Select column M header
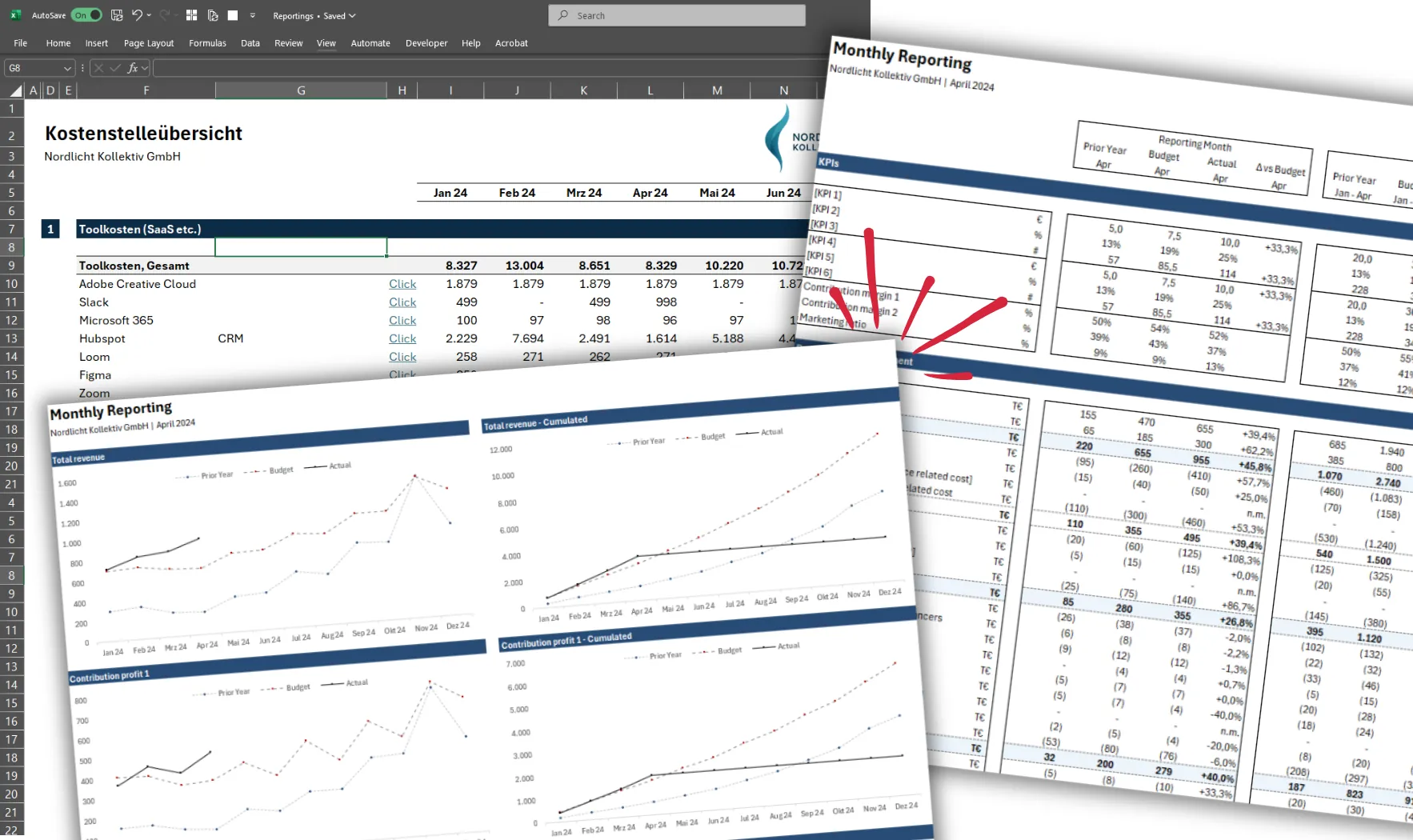Screen dimensions: 1413x840 717,90
